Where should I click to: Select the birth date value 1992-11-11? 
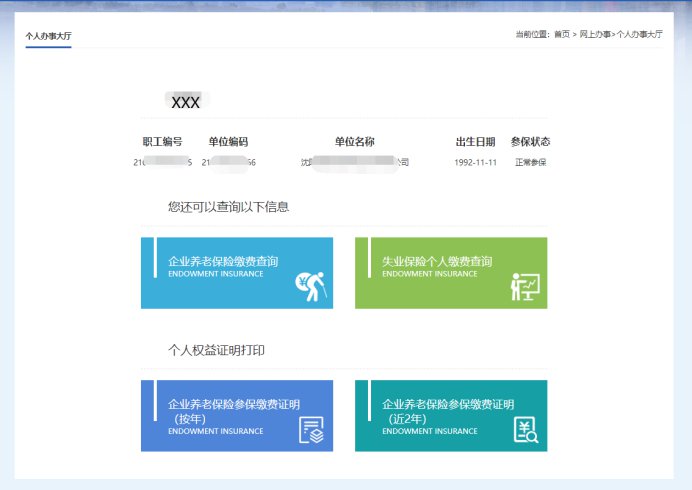(x=475, y=162)
